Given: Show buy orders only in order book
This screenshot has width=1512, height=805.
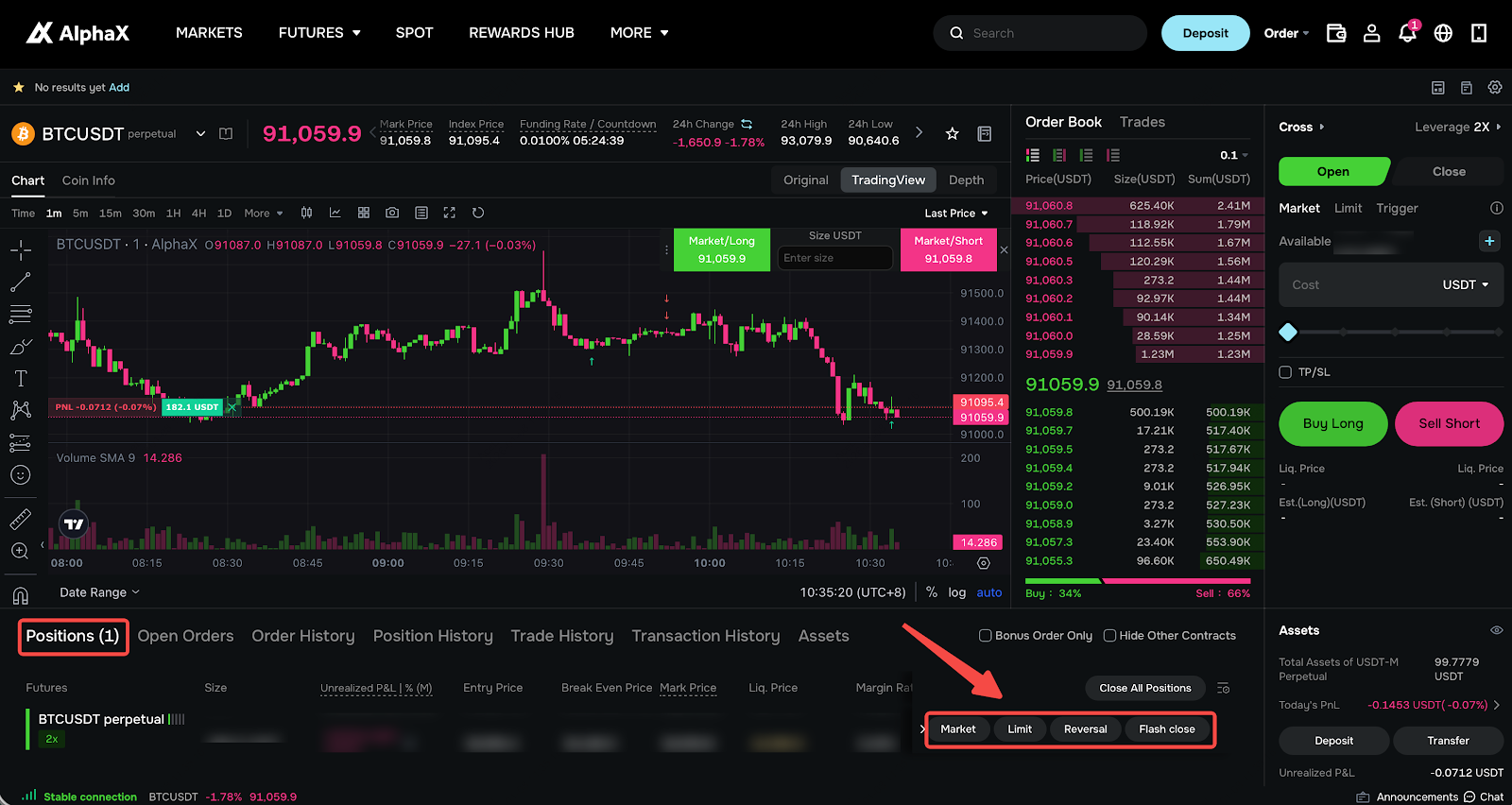Looking at the screenshot, I should pyautogui.click(x=1086, y=155).
